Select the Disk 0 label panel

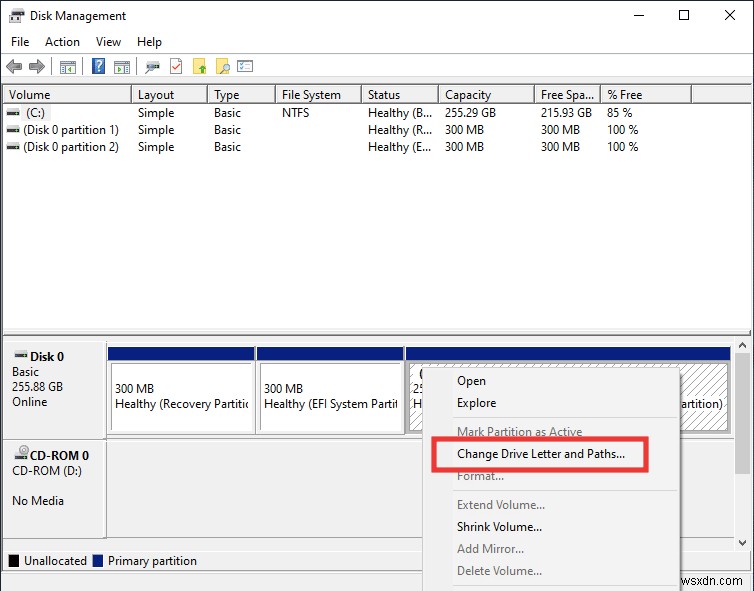tap(54, 390)
